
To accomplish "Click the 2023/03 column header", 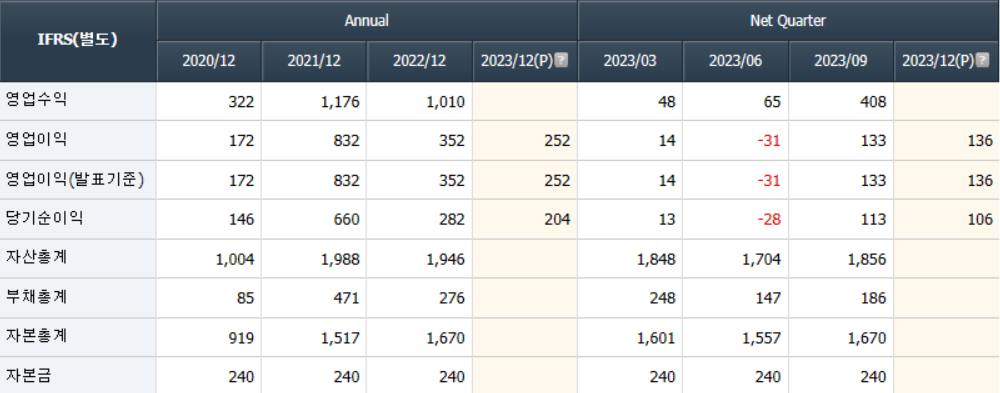I will [x=630, y=61].
